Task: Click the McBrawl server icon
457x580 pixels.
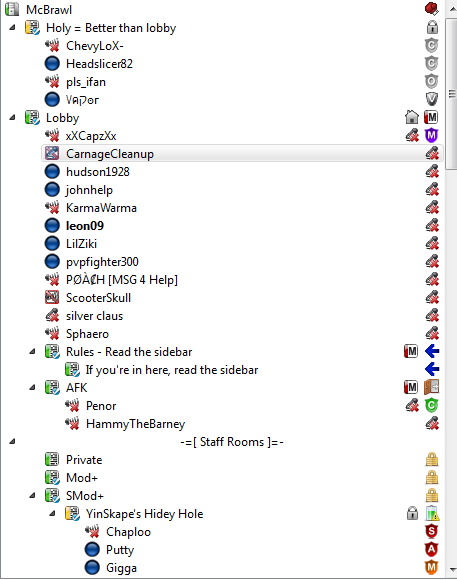Action: pyautogui.click(x=12, y=9)
